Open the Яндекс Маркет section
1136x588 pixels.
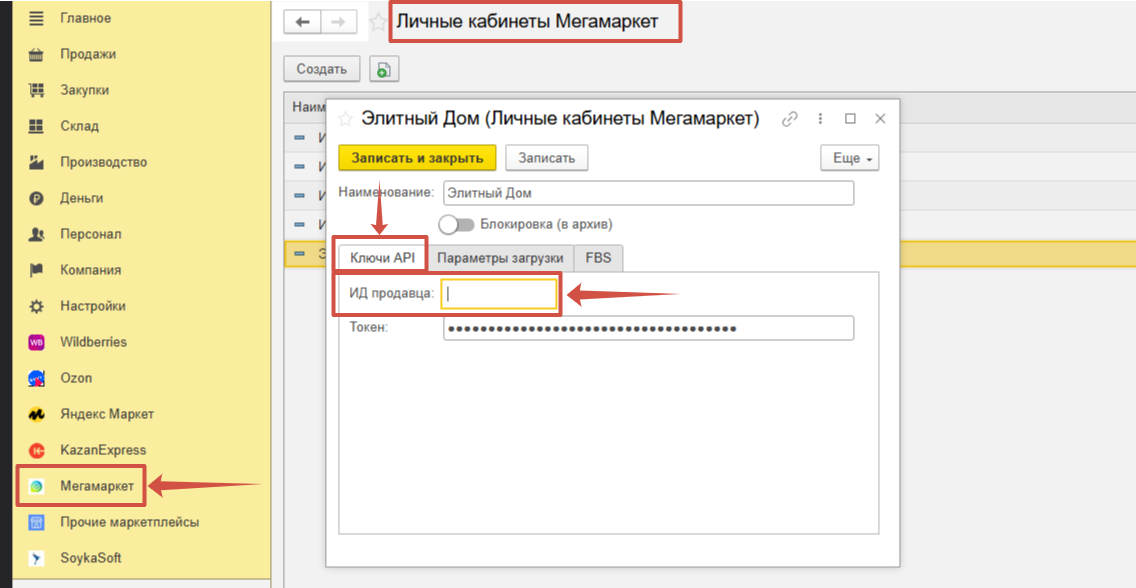(x=107, y=414)
